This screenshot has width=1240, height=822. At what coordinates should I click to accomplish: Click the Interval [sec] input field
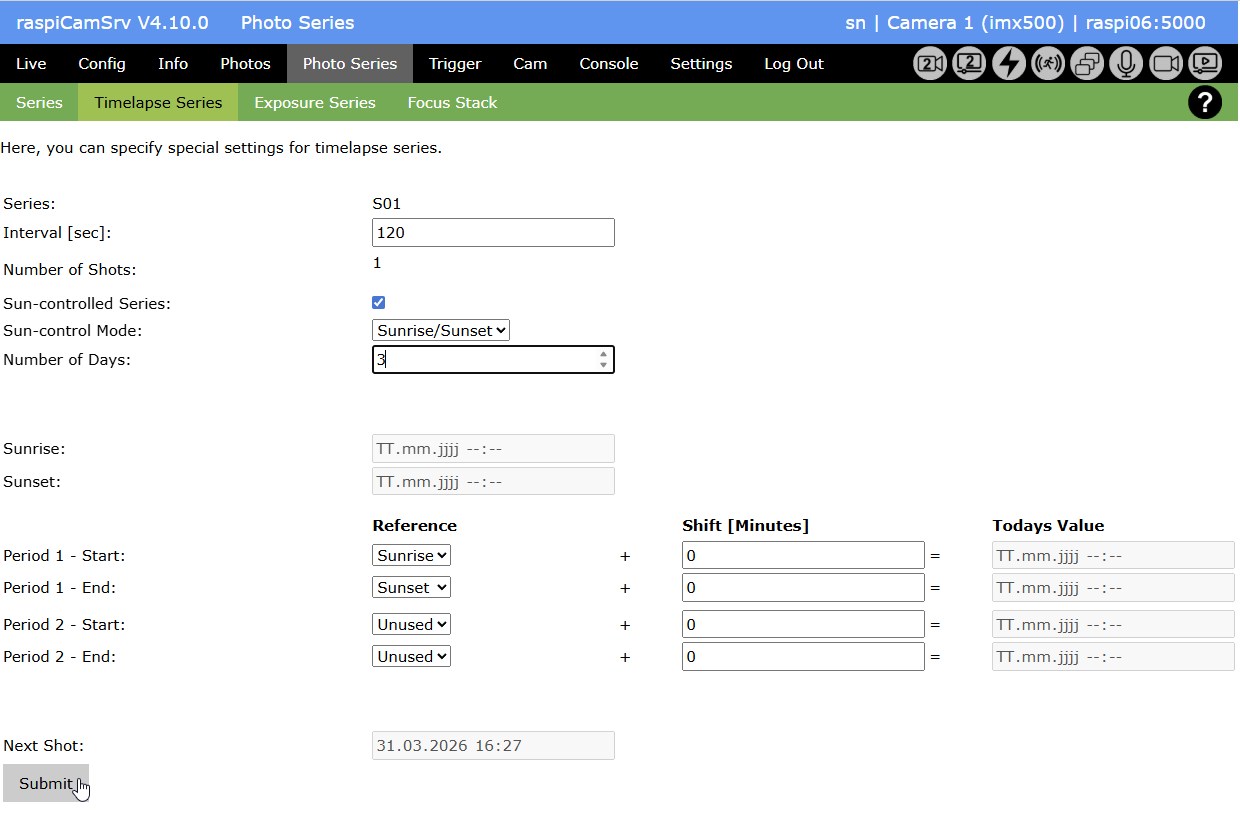point(493,233)
